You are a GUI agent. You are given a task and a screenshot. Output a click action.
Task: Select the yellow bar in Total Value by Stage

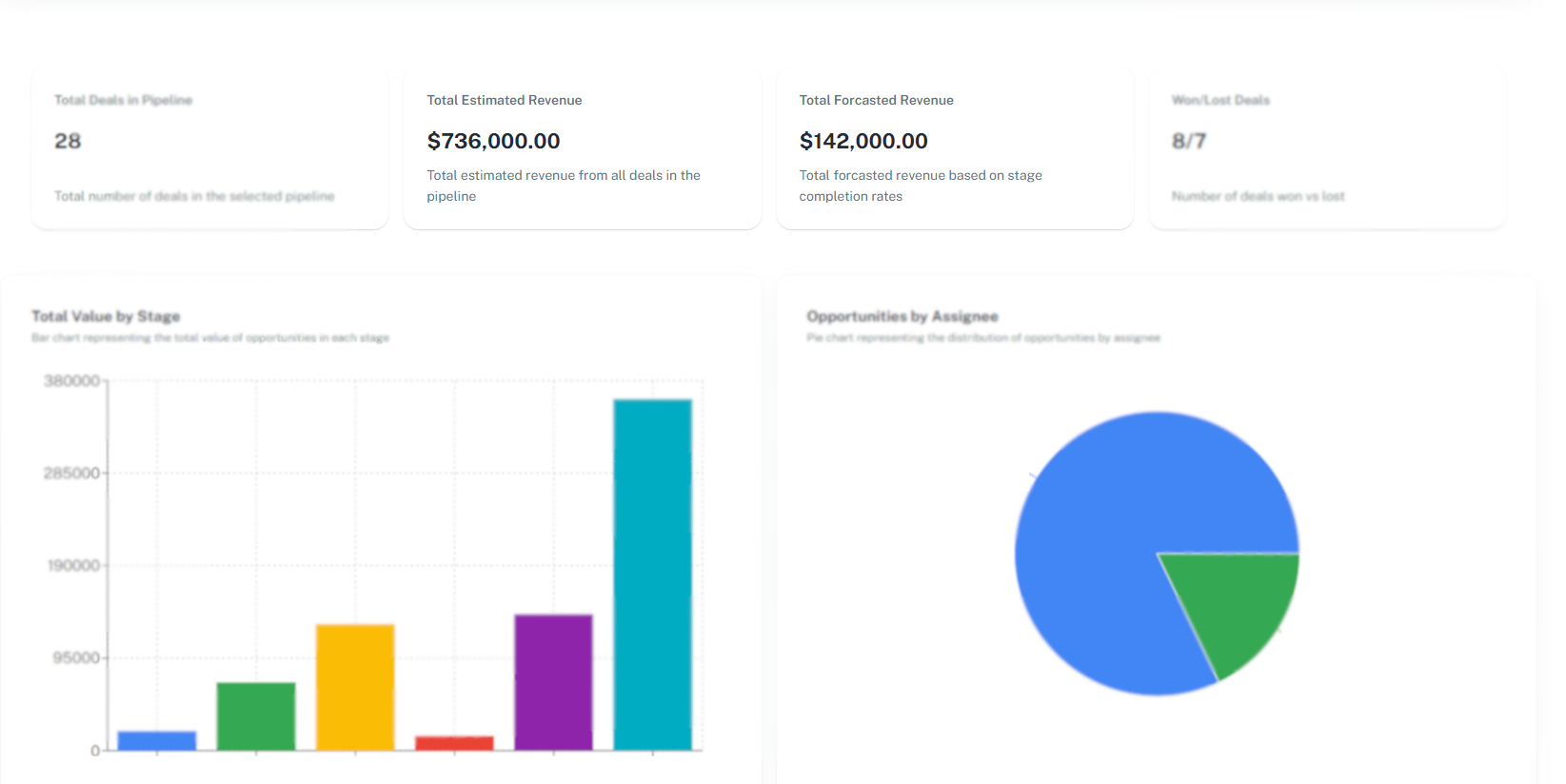tap(355, 687)
